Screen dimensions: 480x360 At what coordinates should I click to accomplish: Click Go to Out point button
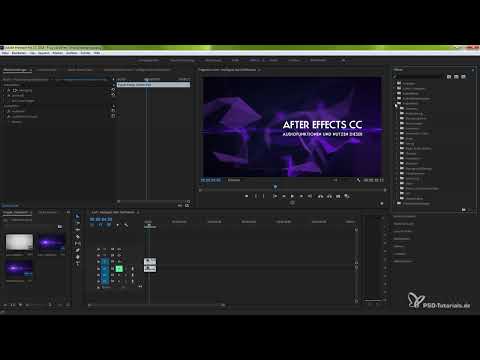coord(310,196)
